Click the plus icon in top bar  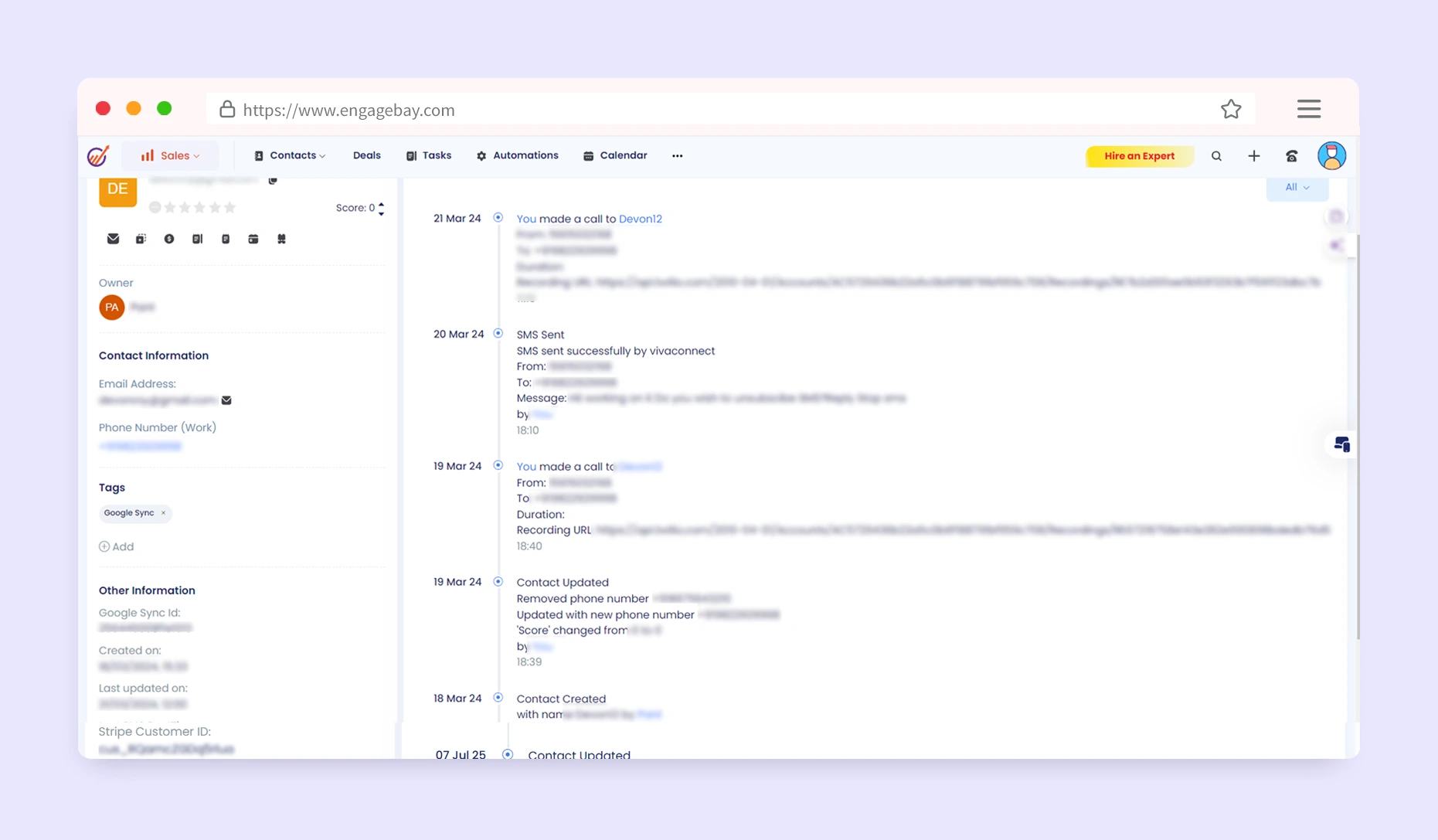(x=1253, y=156)
